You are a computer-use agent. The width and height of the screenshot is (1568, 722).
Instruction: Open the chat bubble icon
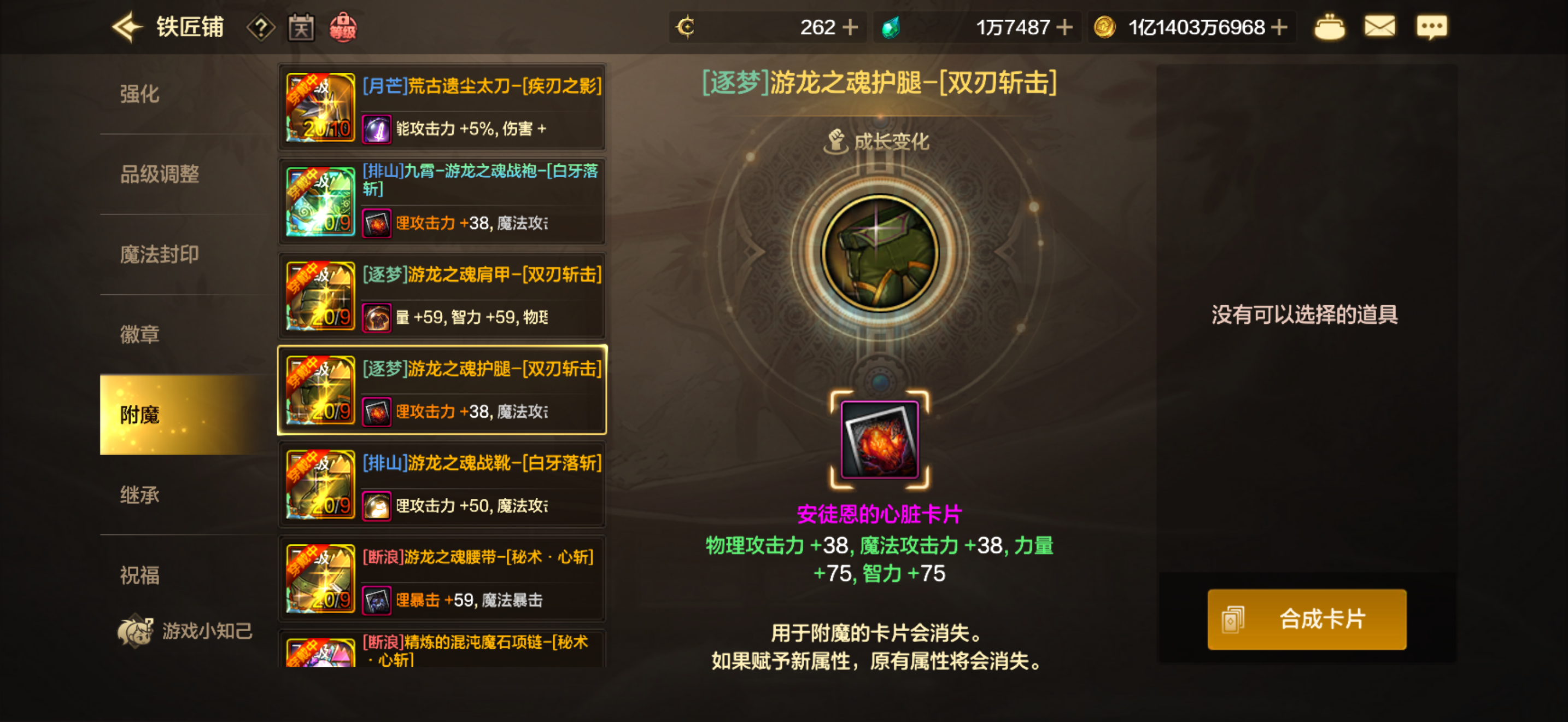pyautogui.click(x=1432, y=27)
